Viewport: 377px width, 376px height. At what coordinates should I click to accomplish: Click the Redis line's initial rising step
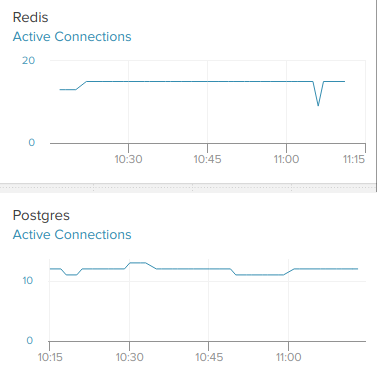coord(81,85)
